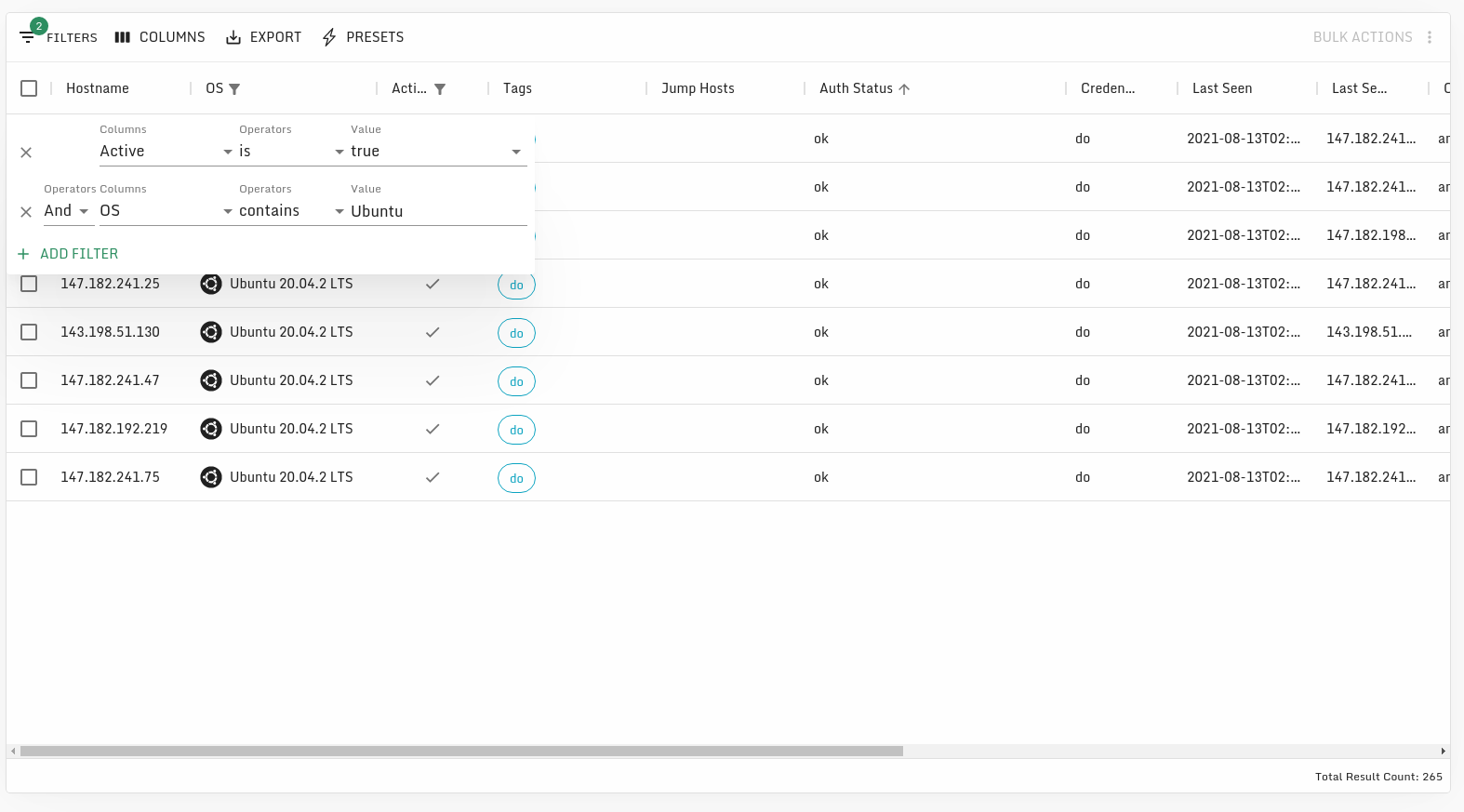Open the Active column dropdown in filter

coord(166,152)
